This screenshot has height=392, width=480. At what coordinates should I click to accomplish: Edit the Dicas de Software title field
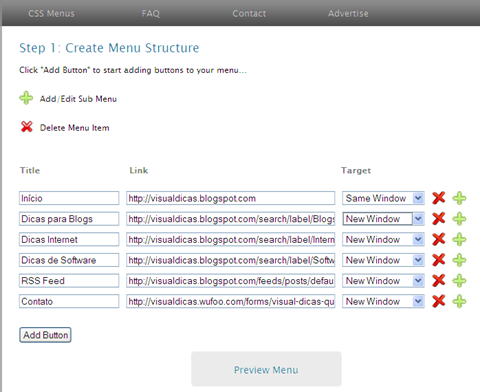(x=69, y=260)
